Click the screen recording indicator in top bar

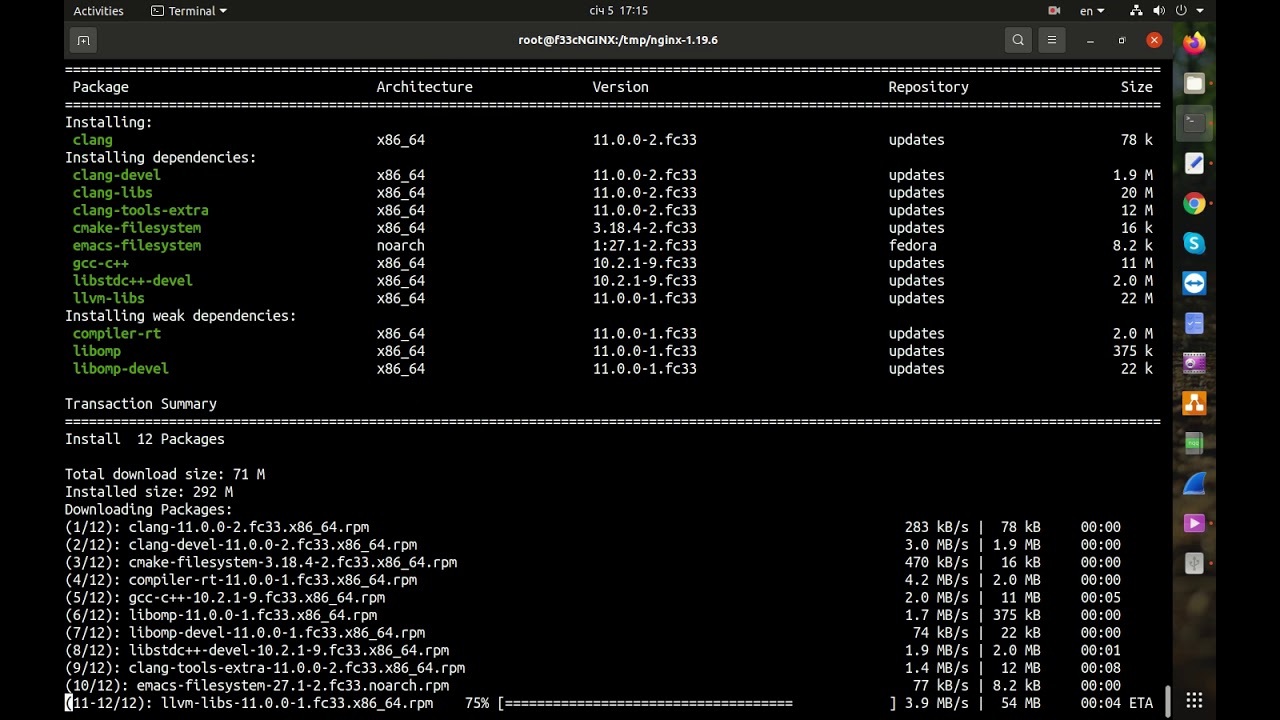coord(1054,11)
